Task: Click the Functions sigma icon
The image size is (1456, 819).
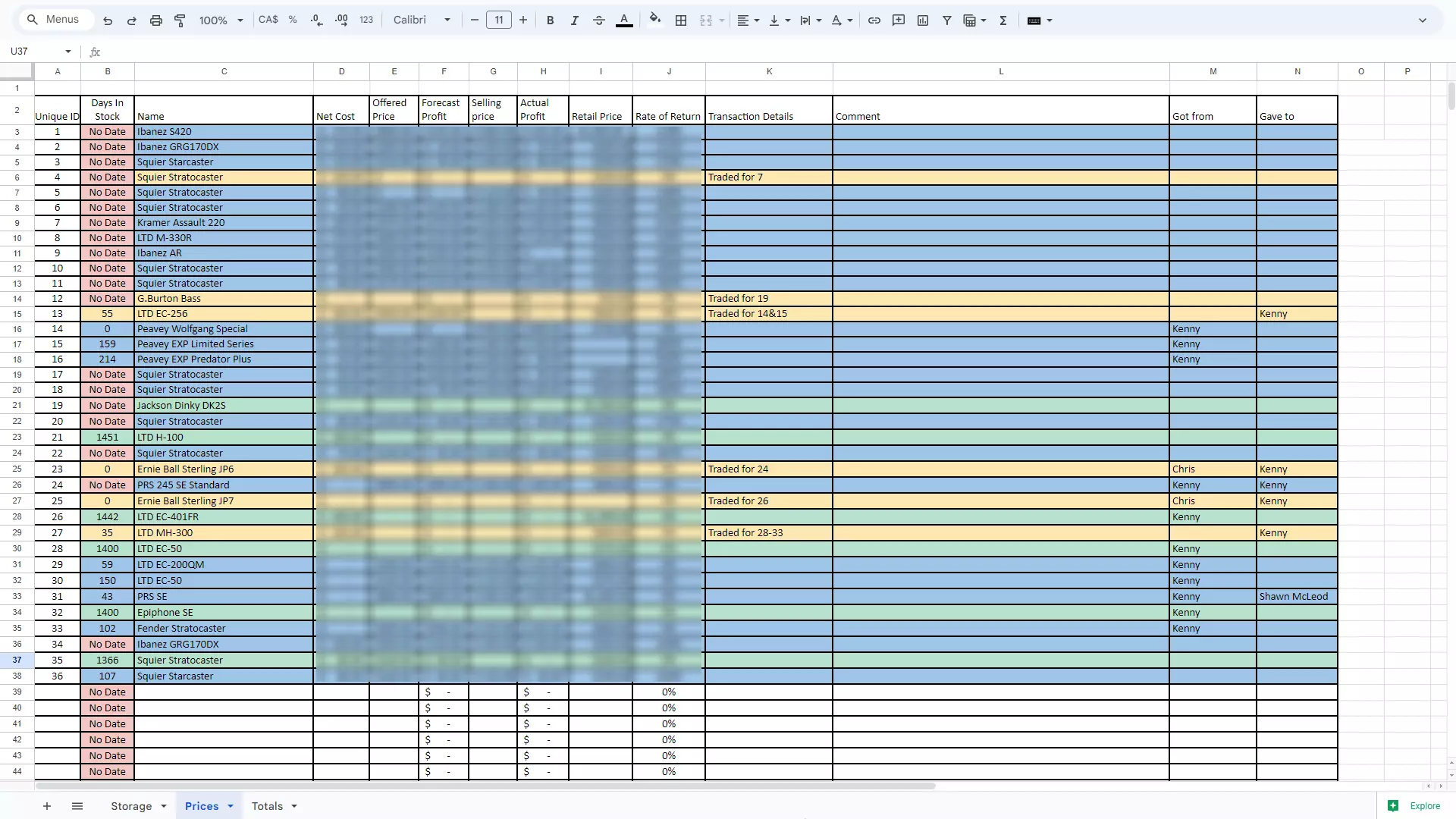Action: point(1003,20)
